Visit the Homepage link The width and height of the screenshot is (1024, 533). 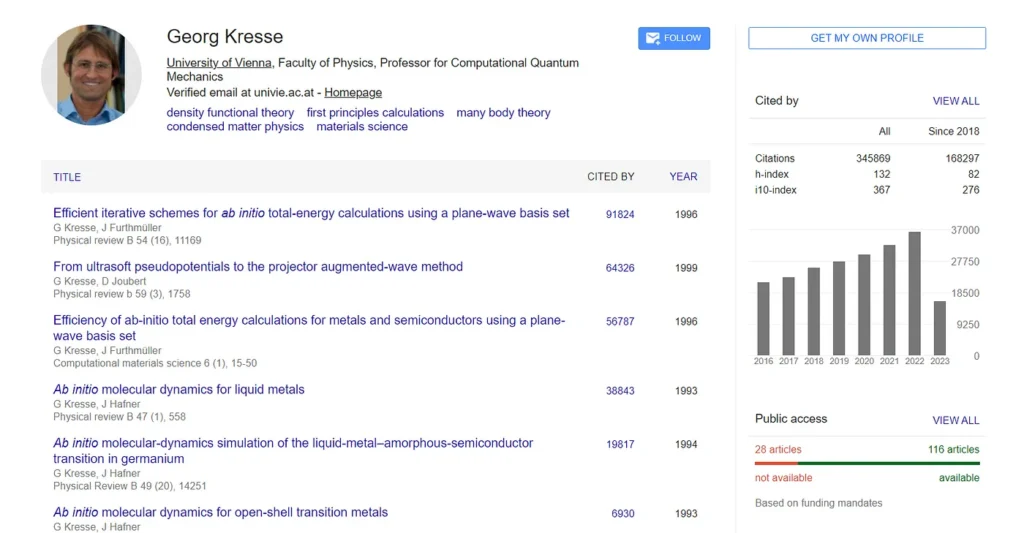[353, 92]
